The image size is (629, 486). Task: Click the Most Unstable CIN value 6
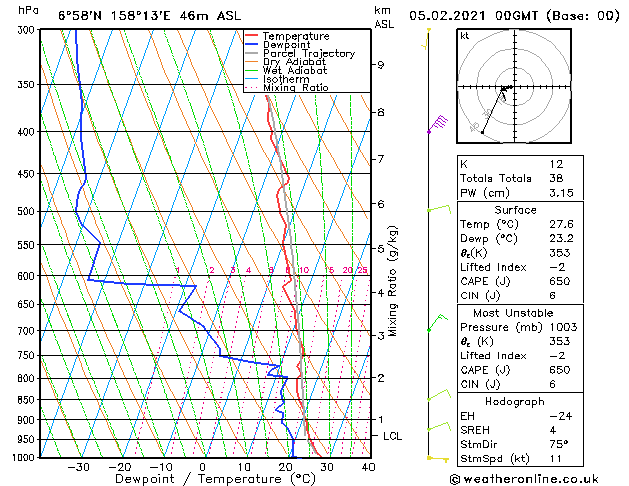pyautogui.click(x=553, y=384)
